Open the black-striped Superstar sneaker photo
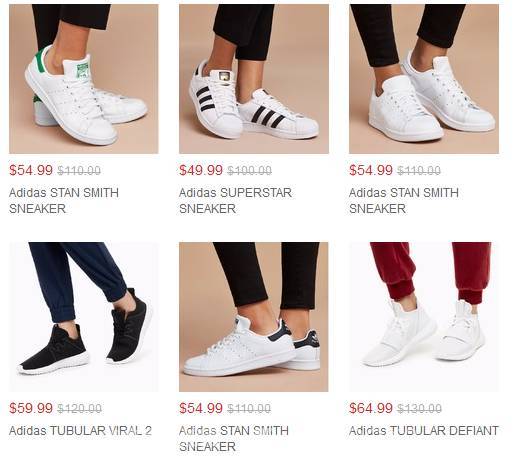The height and width of the screenshot is (458, 518). tap(254, 79)
